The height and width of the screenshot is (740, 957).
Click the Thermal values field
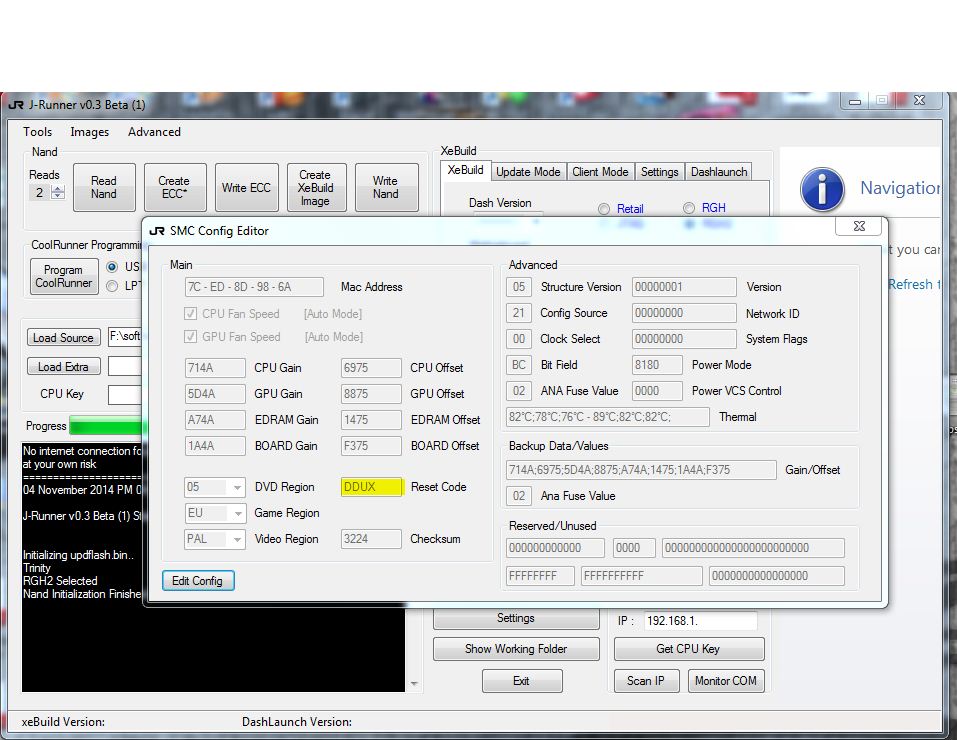[608, 417]
